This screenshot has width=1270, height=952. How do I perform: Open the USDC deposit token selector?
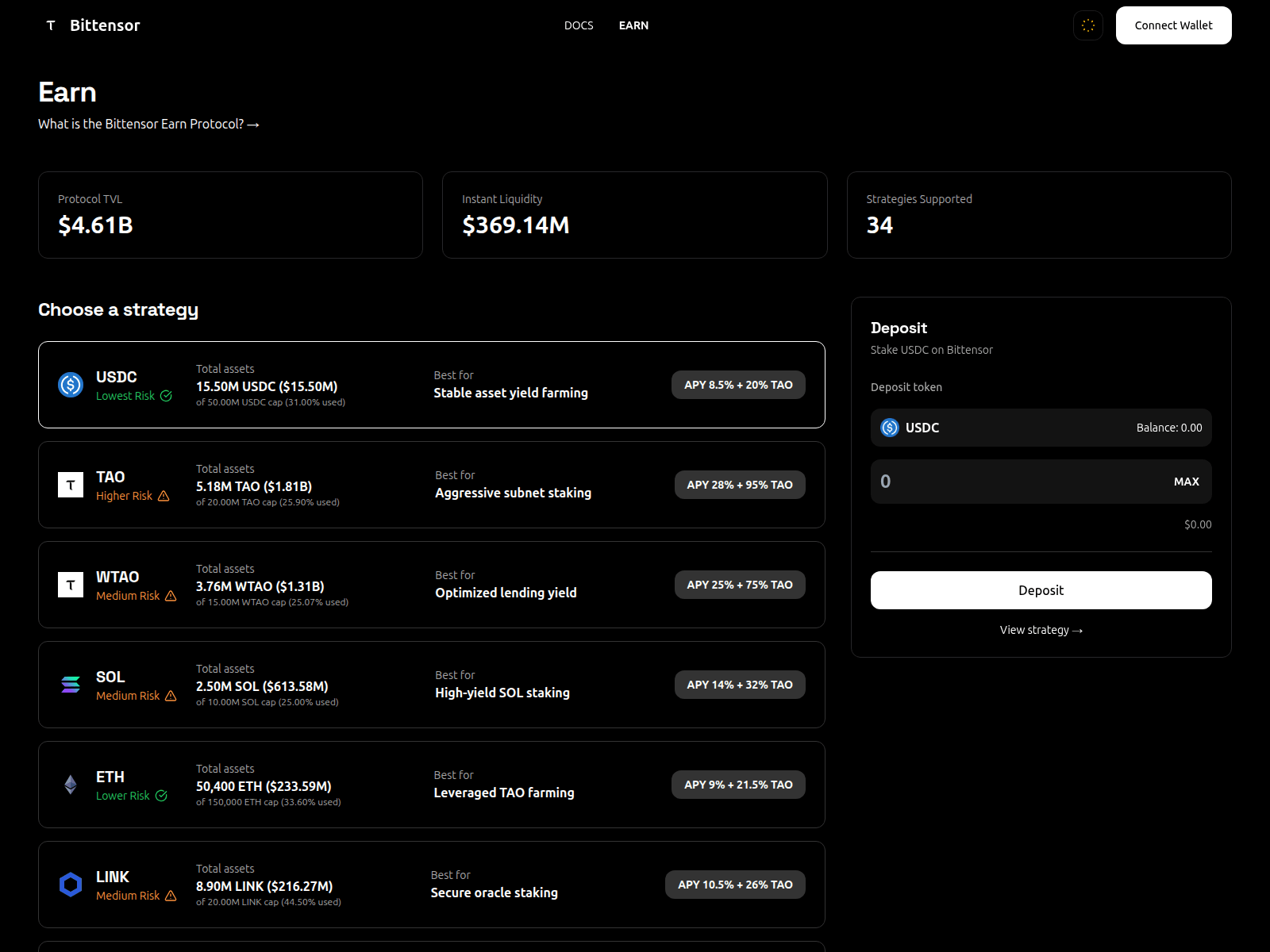point(1041,428)
